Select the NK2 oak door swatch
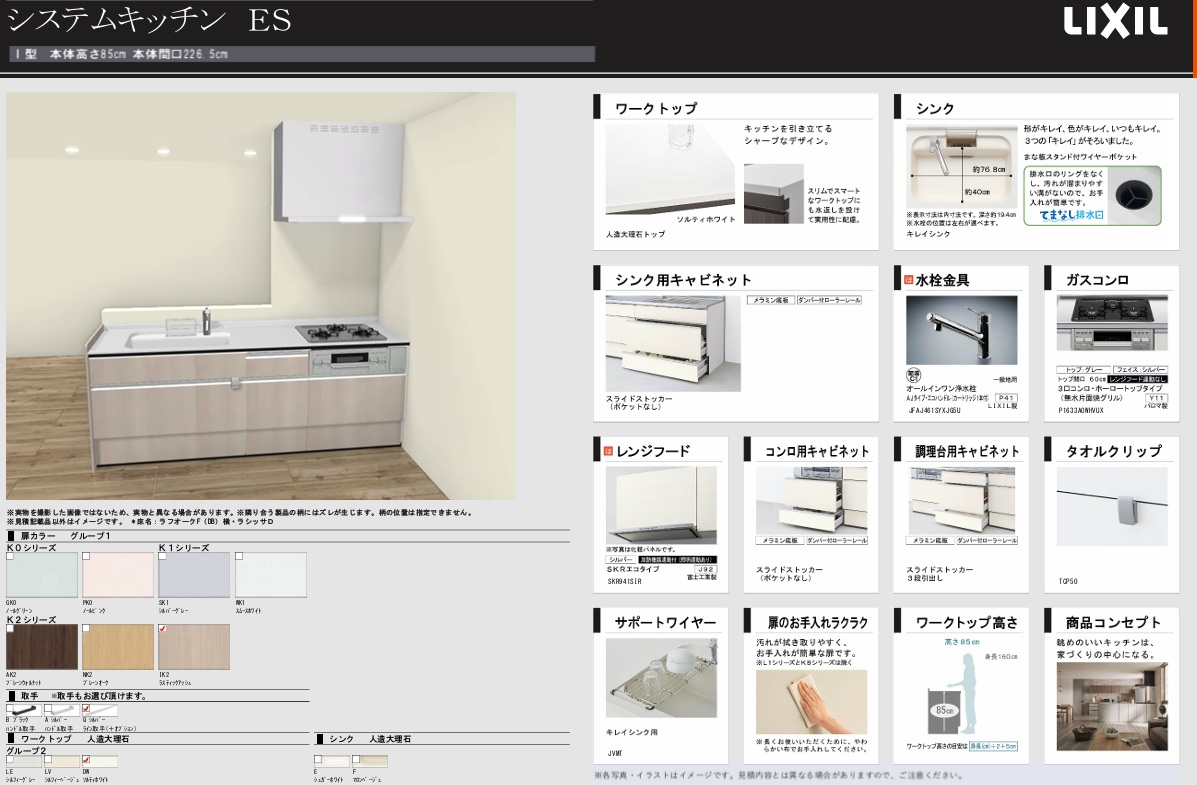 [118, 647]
